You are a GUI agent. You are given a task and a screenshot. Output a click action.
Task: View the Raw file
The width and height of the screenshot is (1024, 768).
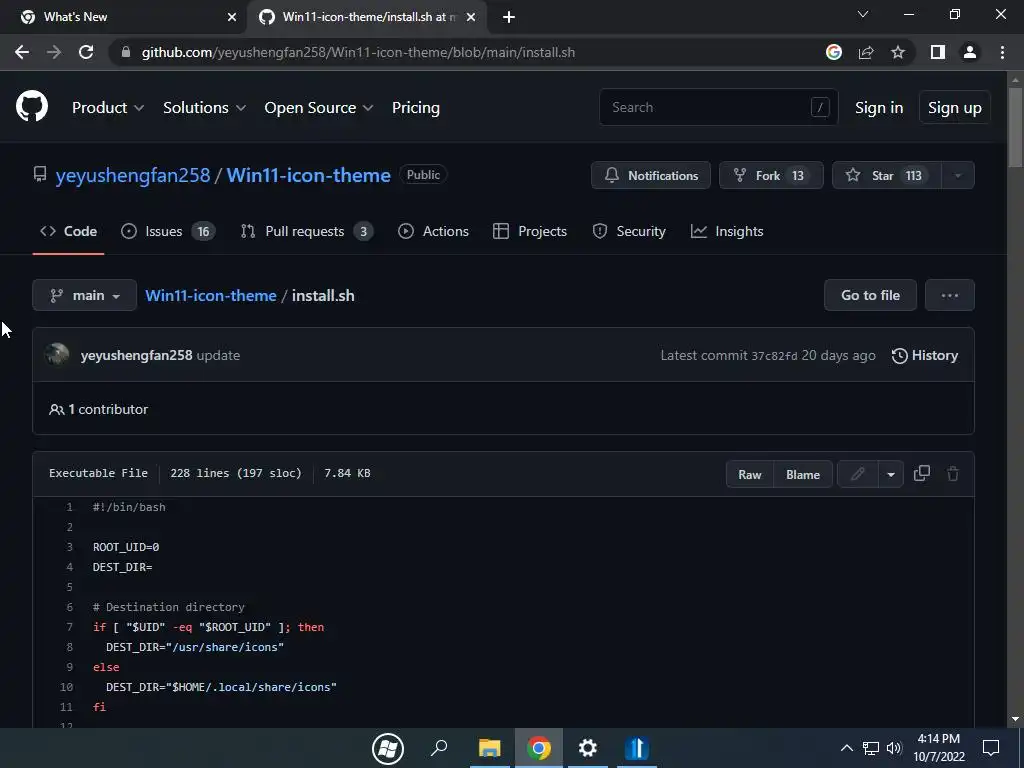pyautogui.click(x=750, y=474)
